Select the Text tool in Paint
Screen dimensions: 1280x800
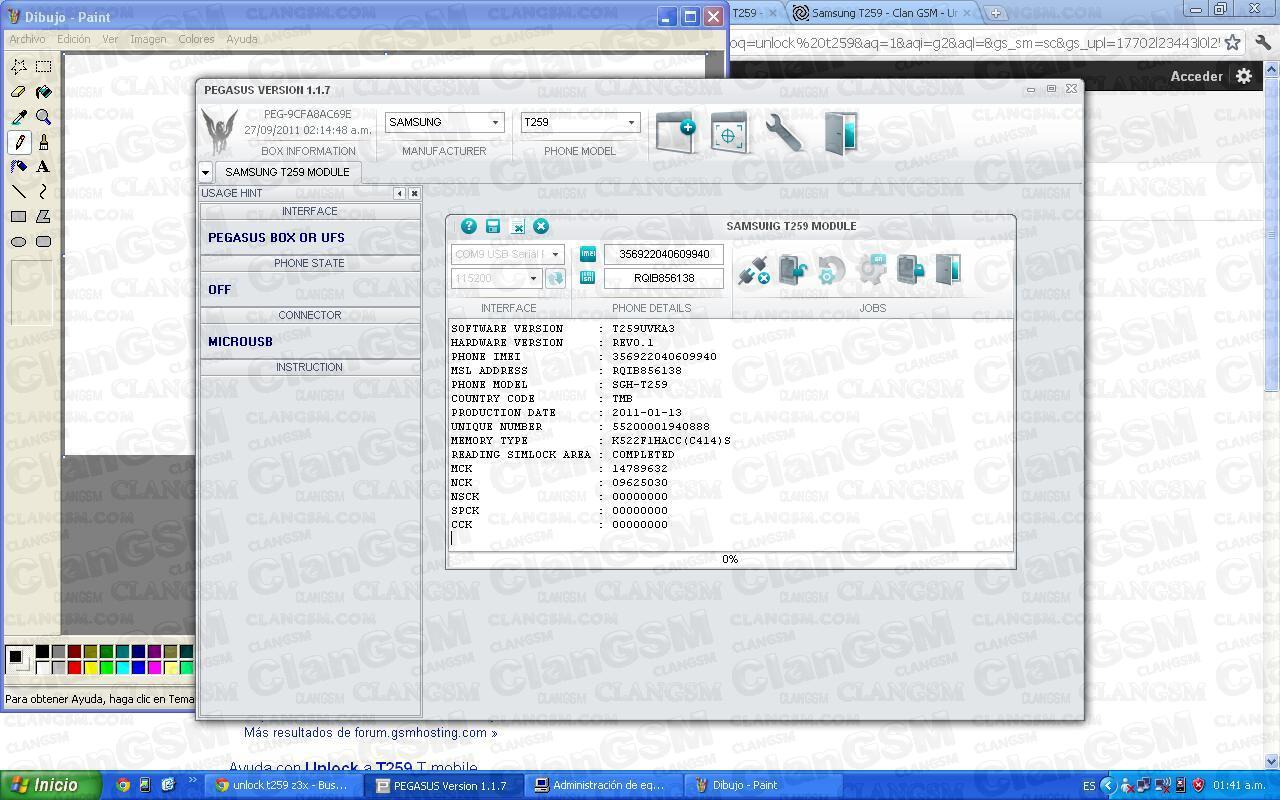[x=44, y=167]
